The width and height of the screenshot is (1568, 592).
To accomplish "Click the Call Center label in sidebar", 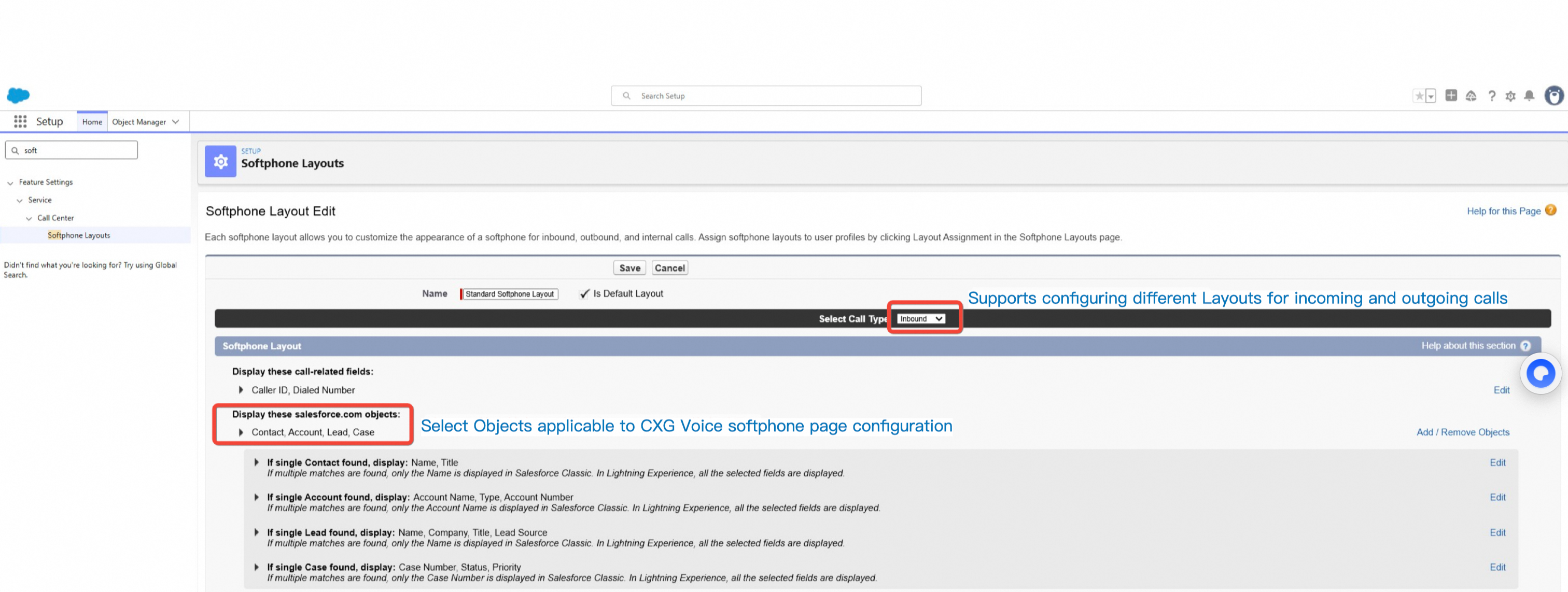I will (x=55, y=218).
